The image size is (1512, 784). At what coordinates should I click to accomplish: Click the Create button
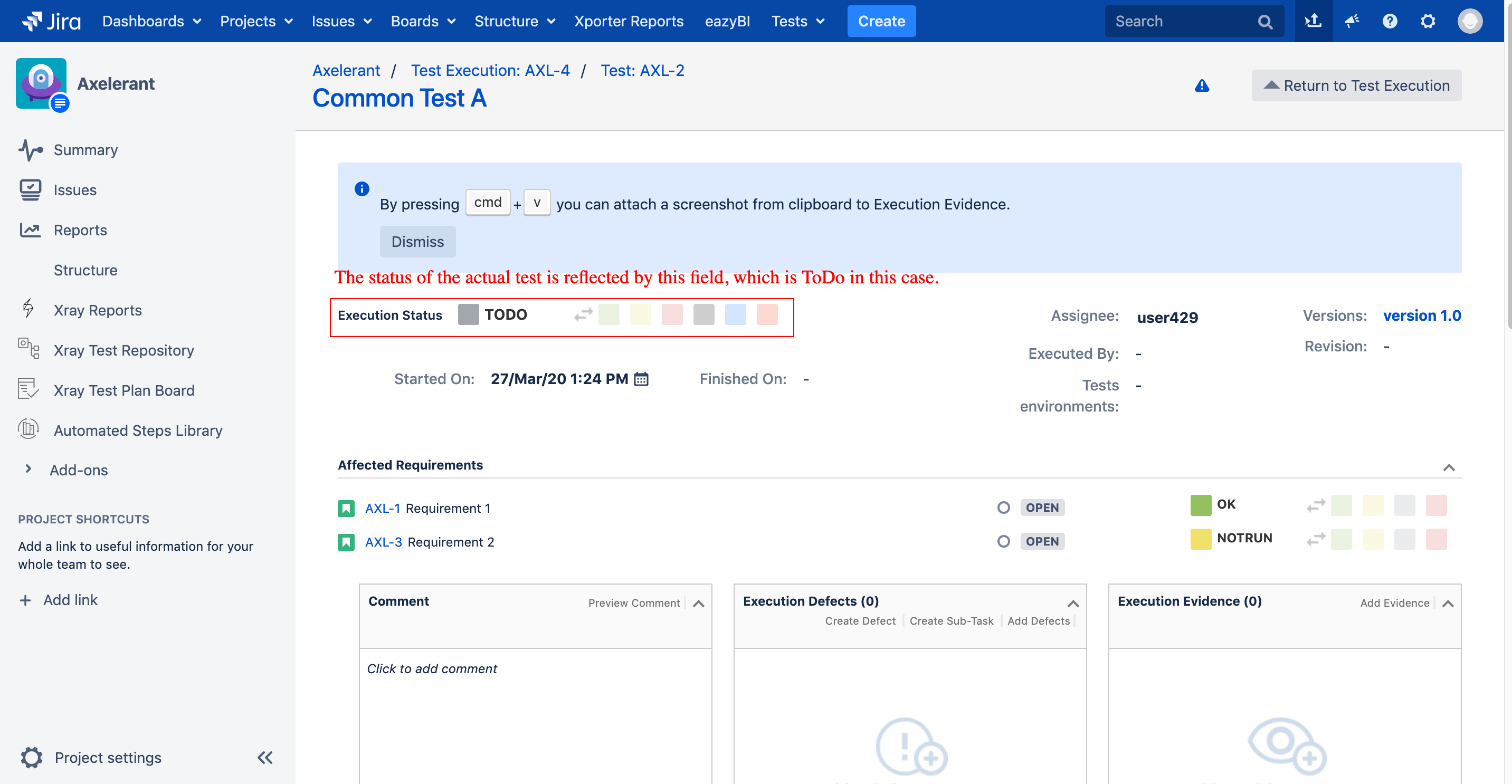[881, 21]
